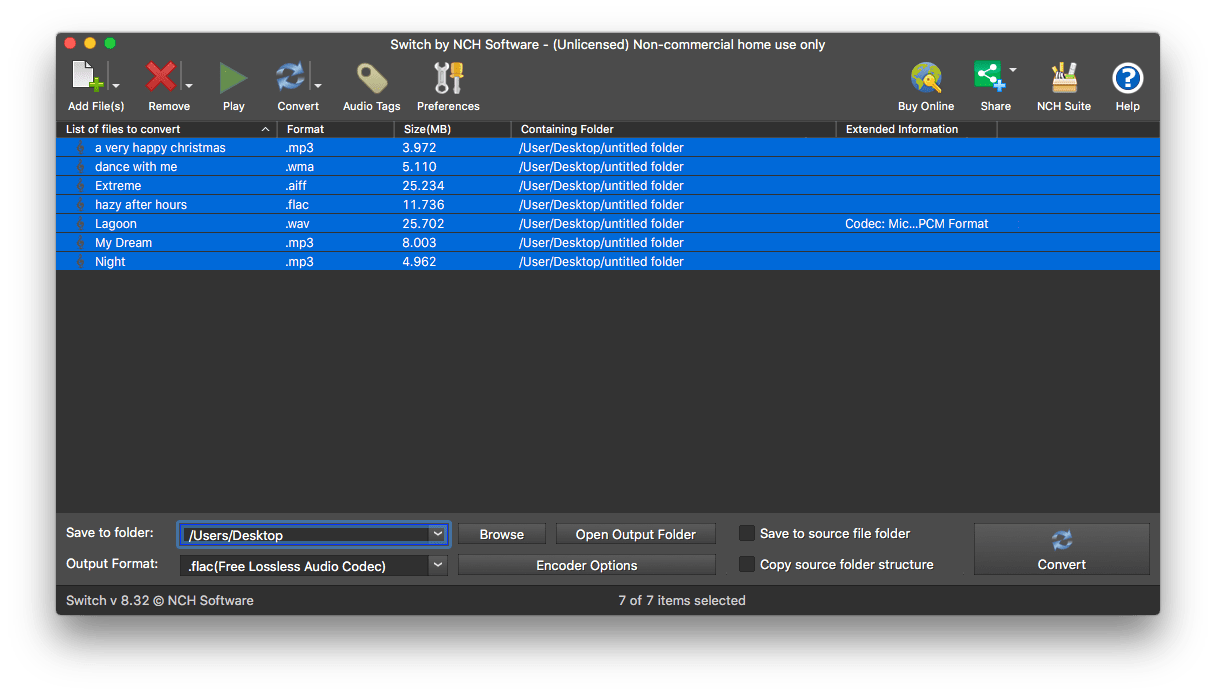
Task: Click the Buy Online icon
Action: tap(925, 75)
